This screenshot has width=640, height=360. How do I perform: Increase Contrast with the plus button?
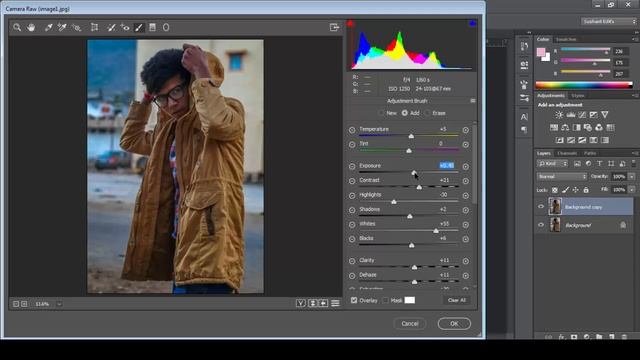point(466,181)
